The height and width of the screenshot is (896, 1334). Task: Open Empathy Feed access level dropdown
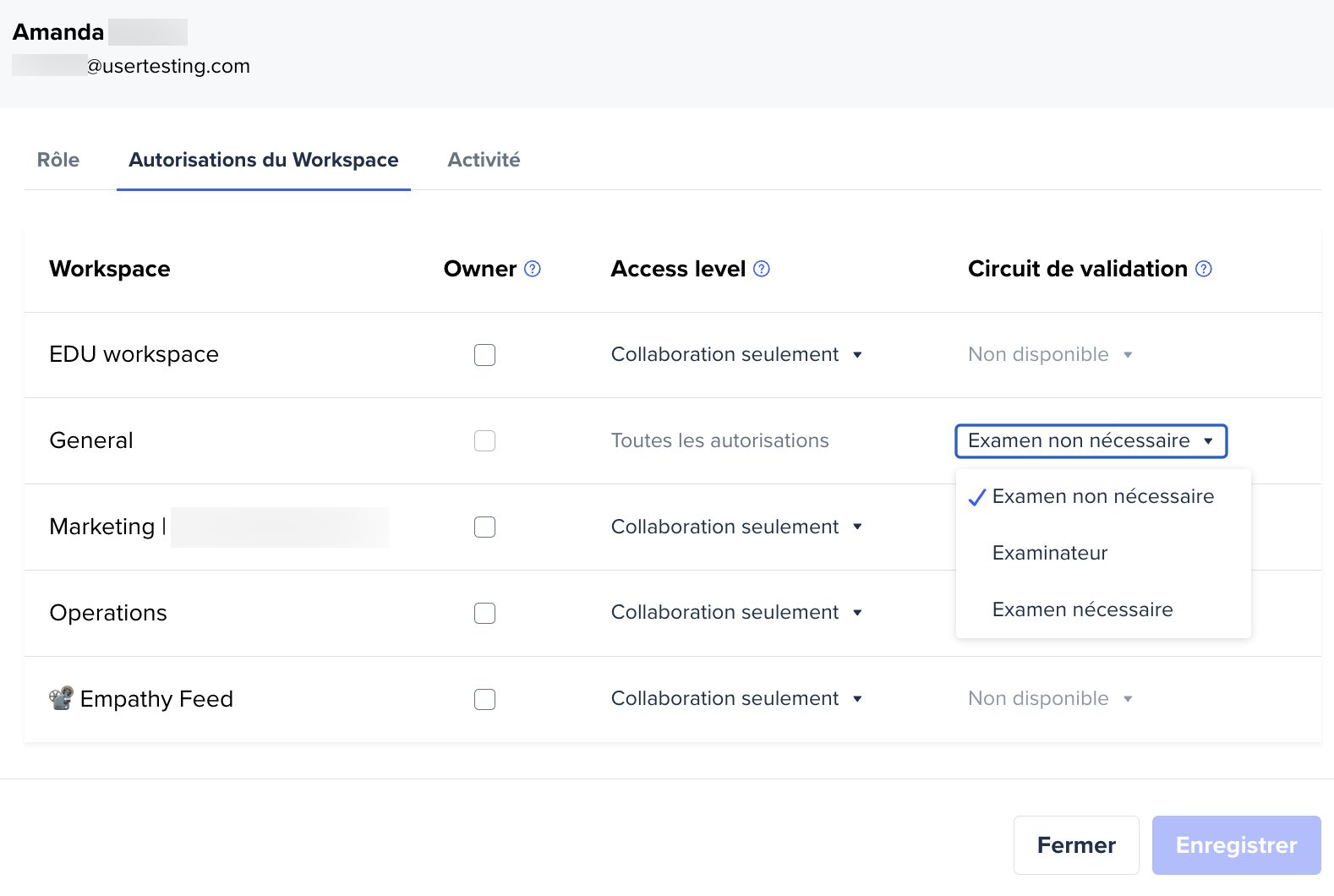[735, 699]
